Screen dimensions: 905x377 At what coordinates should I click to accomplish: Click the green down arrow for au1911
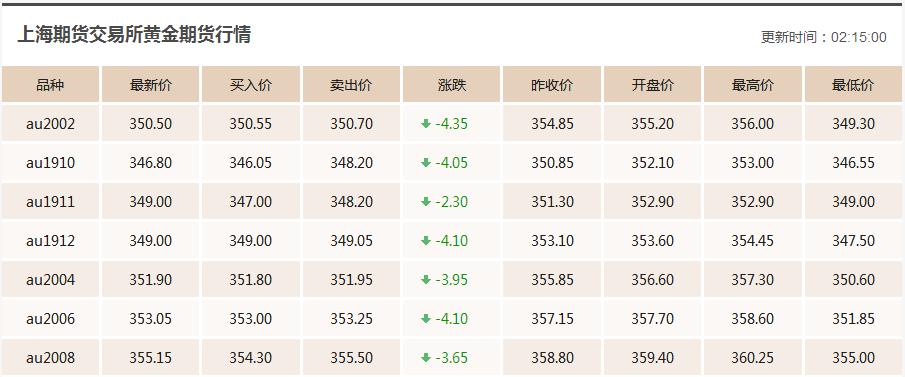426,201
